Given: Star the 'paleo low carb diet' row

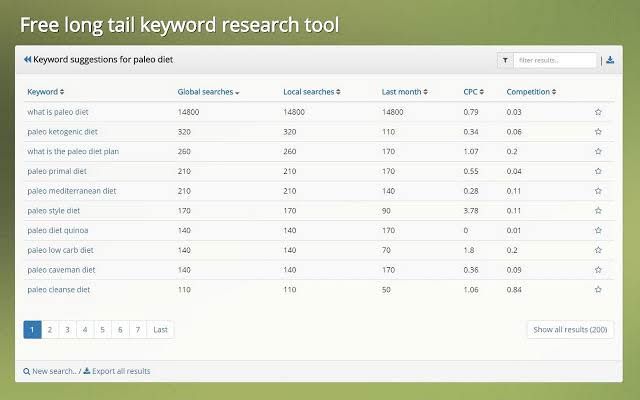Looking at the screenshot, I should (598, 250).
